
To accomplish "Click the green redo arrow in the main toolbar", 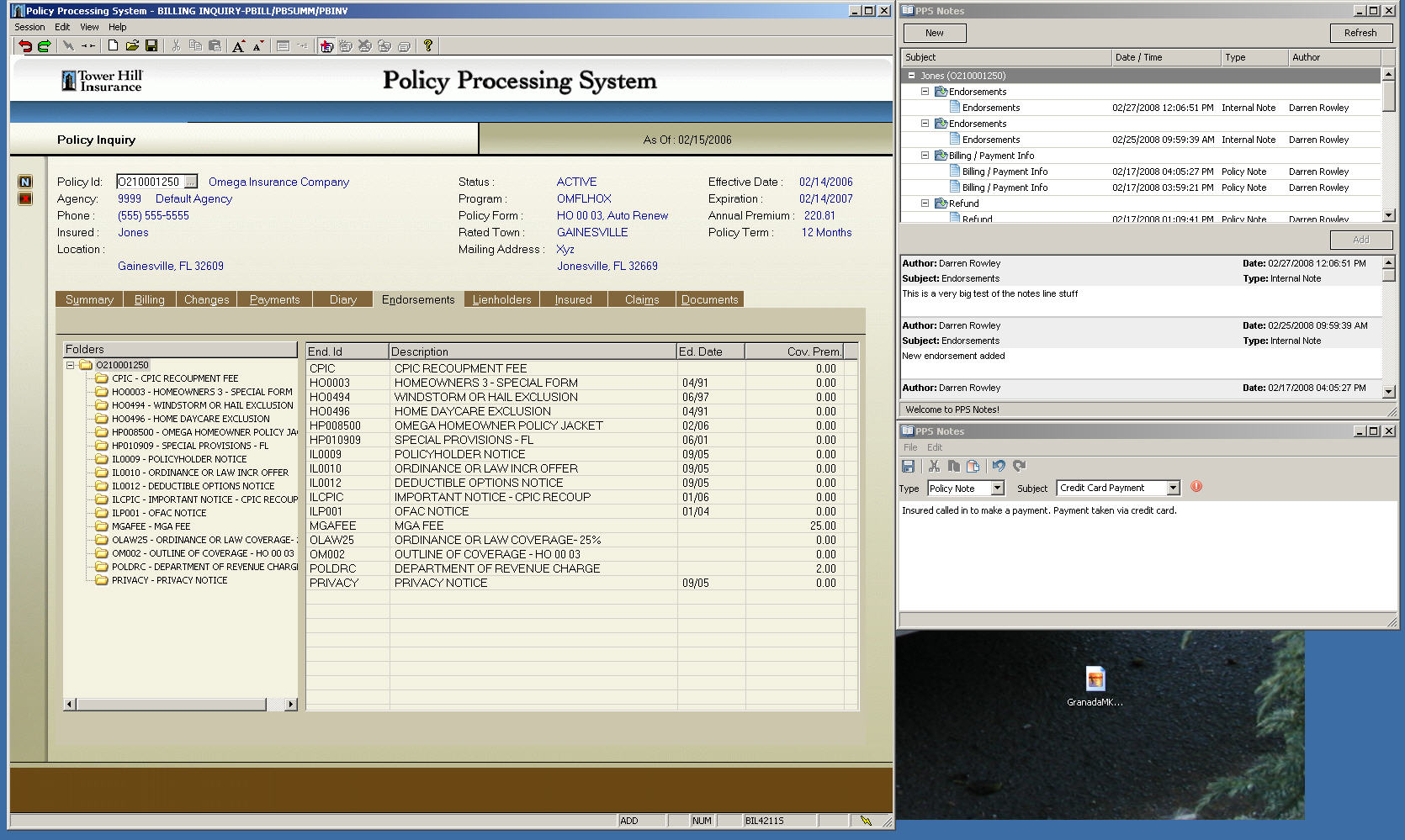I will point(44,46).
